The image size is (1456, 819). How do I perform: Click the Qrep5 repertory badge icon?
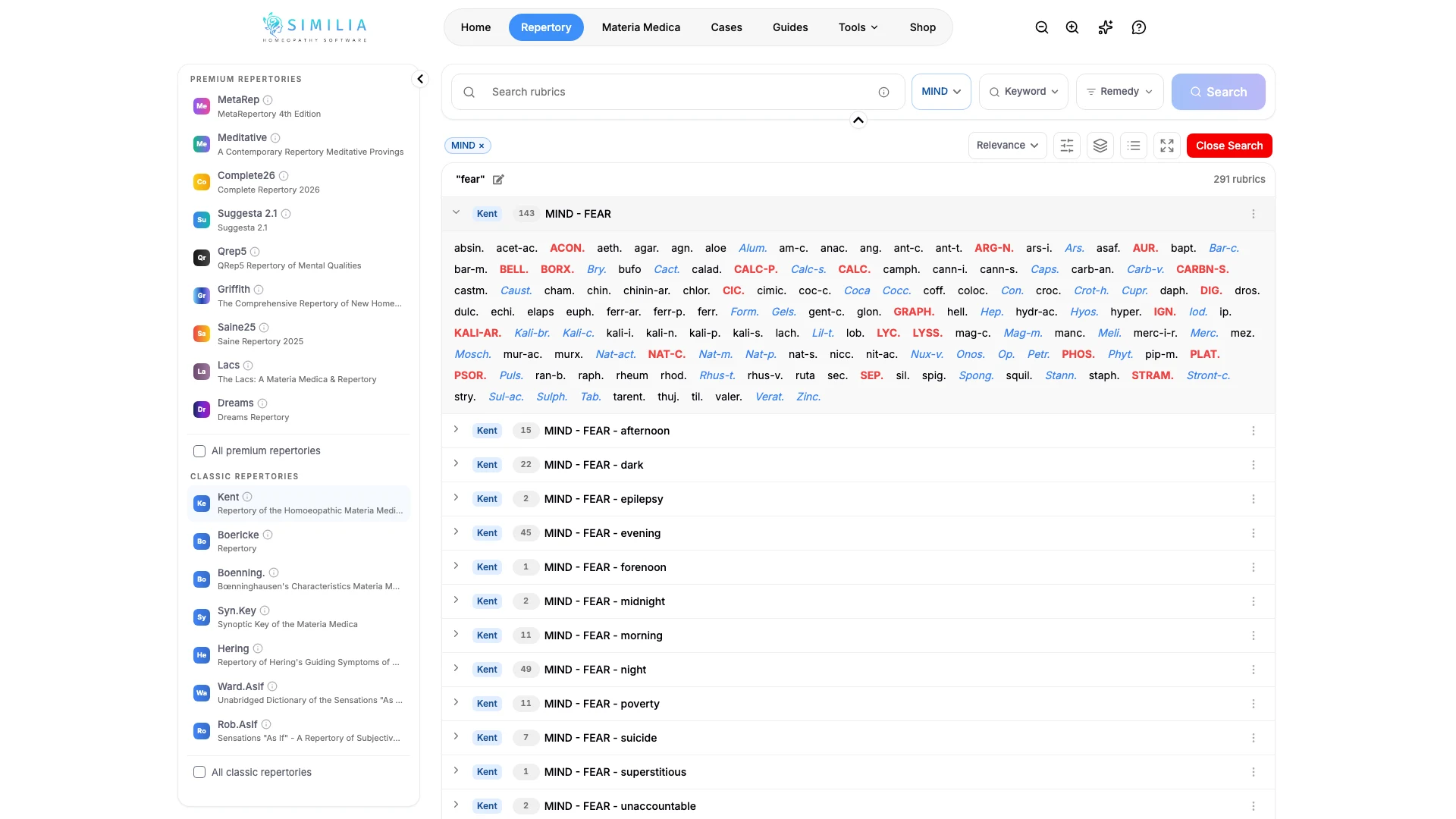202,258
